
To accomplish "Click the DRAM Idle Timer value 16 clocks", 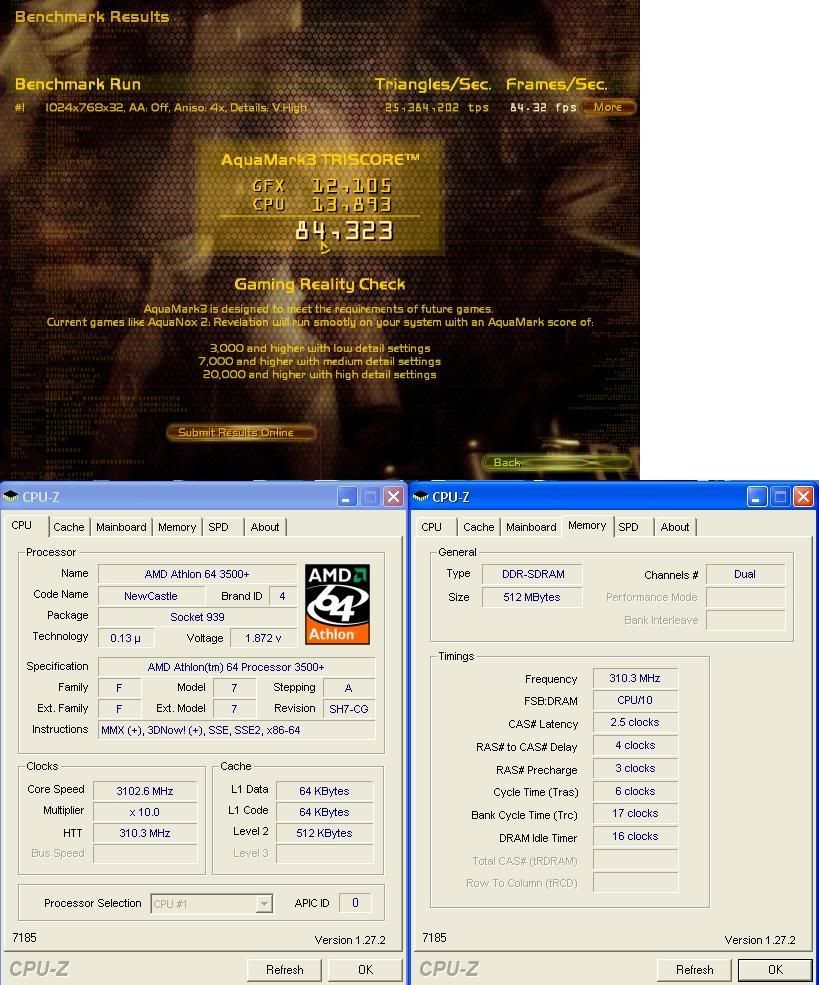I will [x=635, y=837].
